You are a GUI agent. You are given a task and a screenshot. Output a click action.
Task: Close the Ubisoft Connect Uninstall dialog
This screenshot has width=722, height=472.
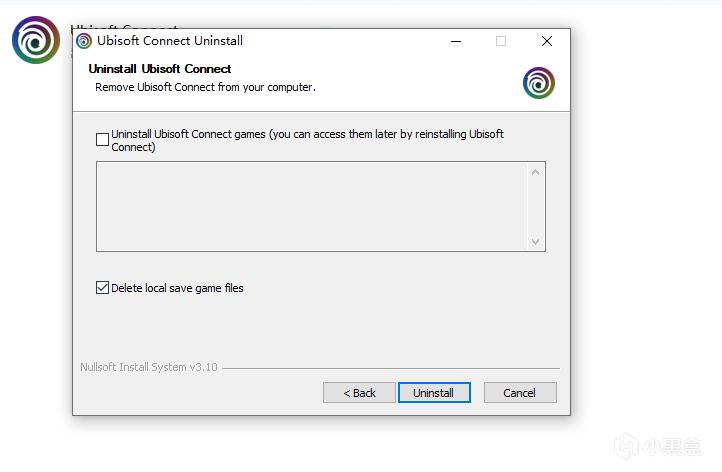tap(547, 41)
